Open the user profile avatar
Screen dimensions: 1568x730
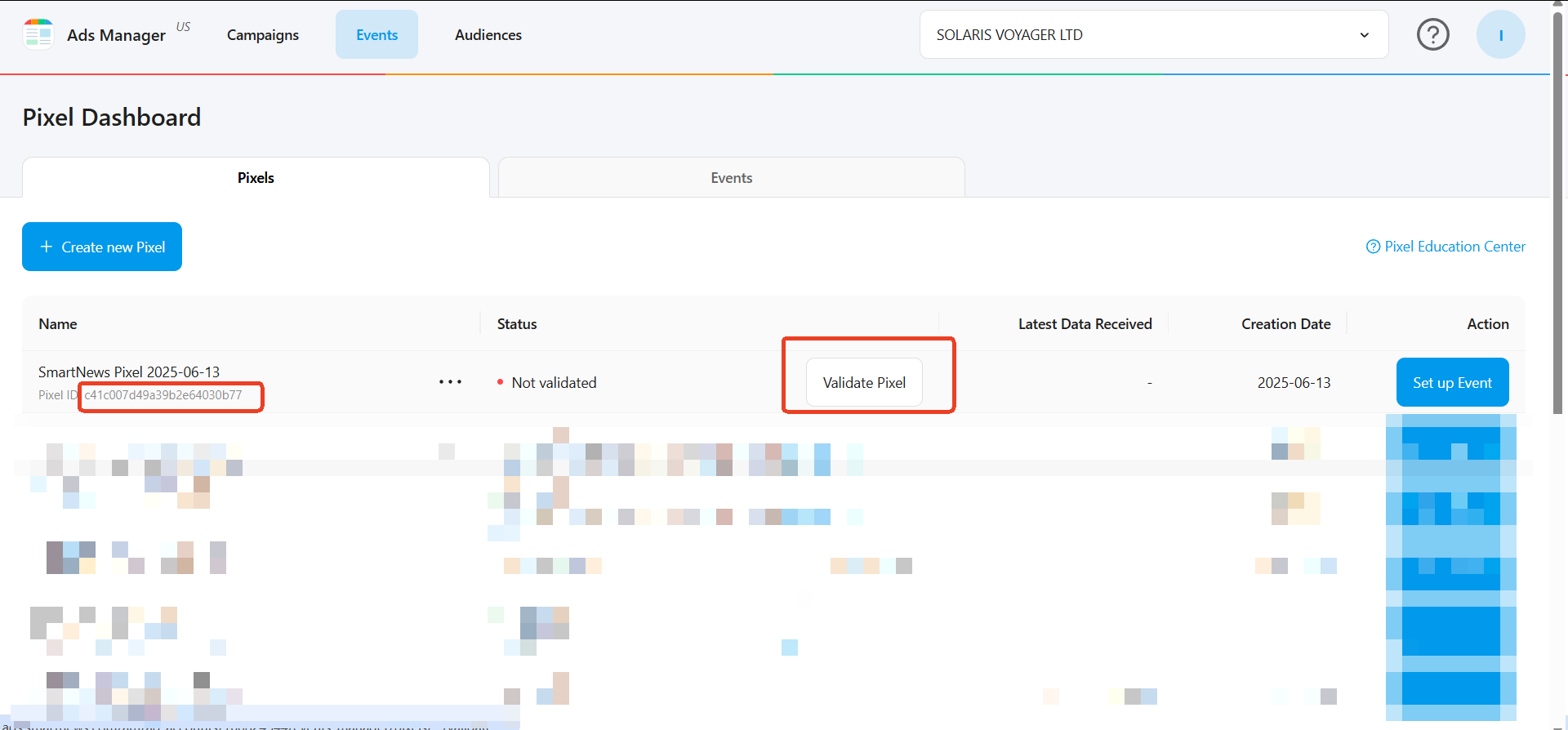tap(1500, 34)
